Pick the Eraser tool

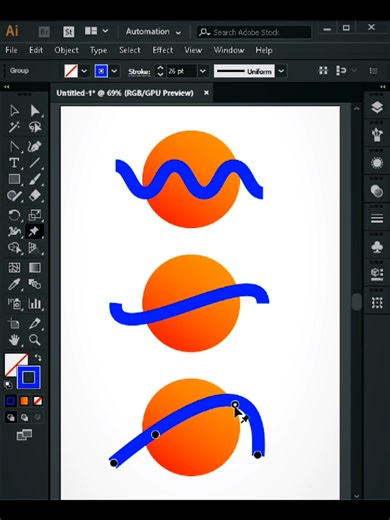pos(35,196)
